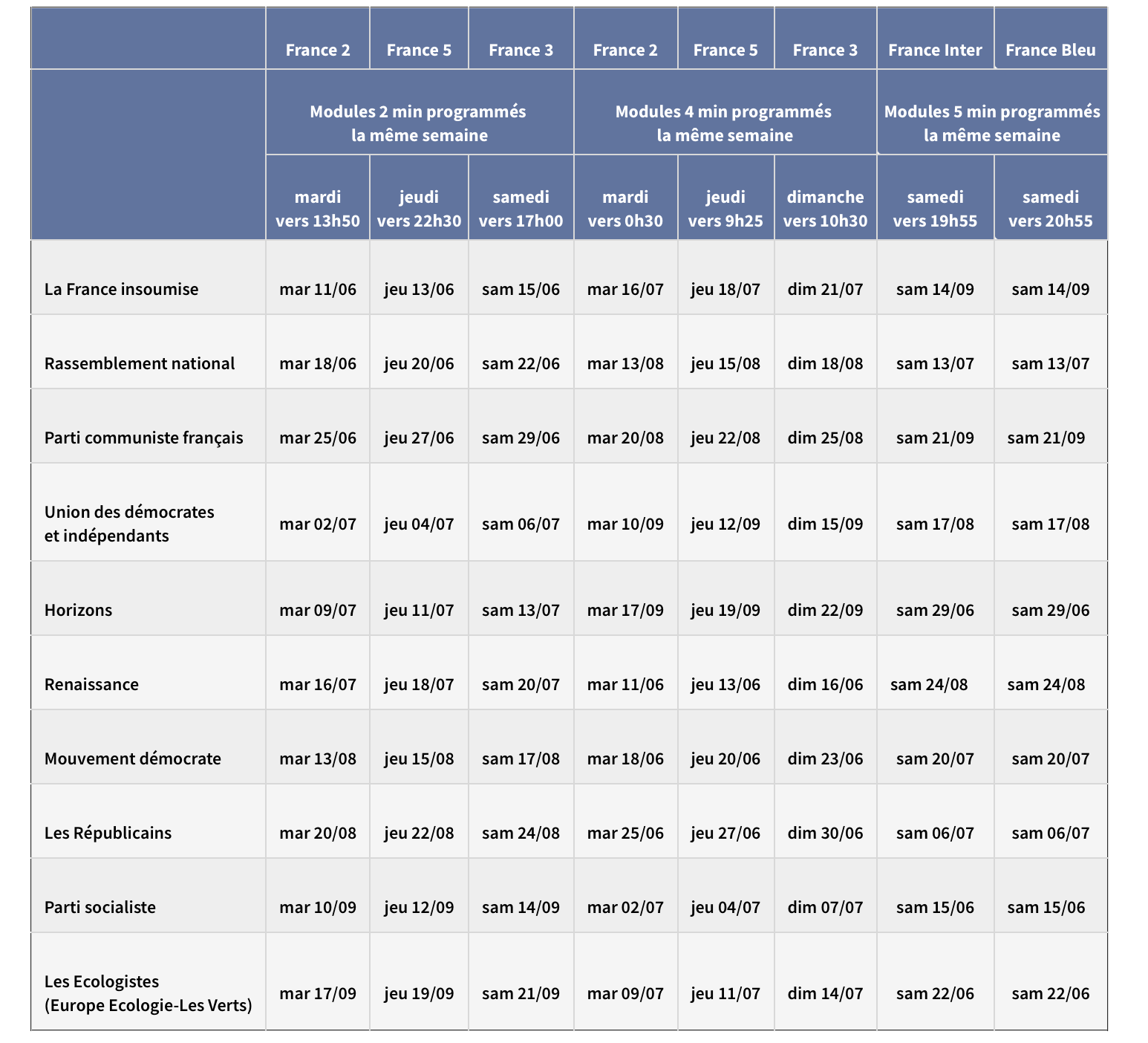Select 'Union des démocrates et indépendants' label
Image resolution: width=1148 pixels, height=1043 pixels.
pos(129,524)
